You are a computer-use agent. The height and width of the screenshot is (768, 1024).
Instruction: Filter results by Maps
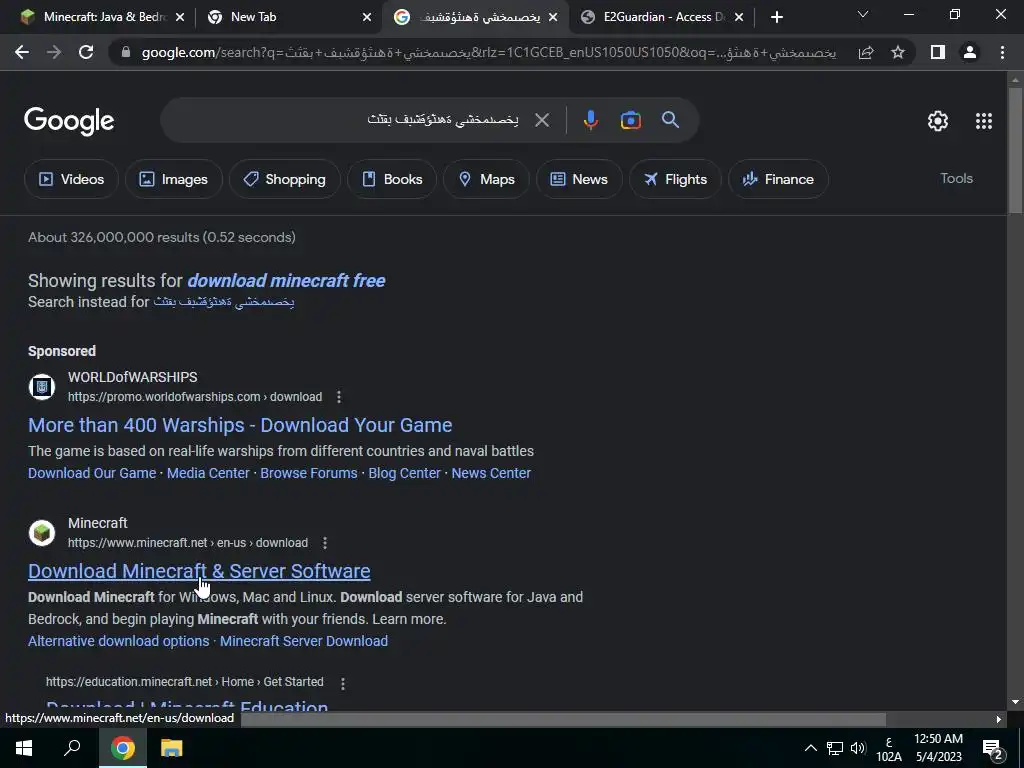click(487, 179)
